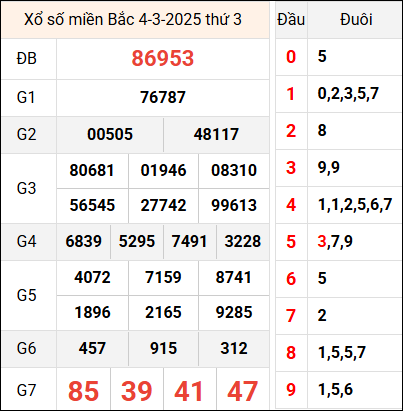Click the Đầu column header
This screenshot has width=403, height=411.
click(x=291, y=19)
